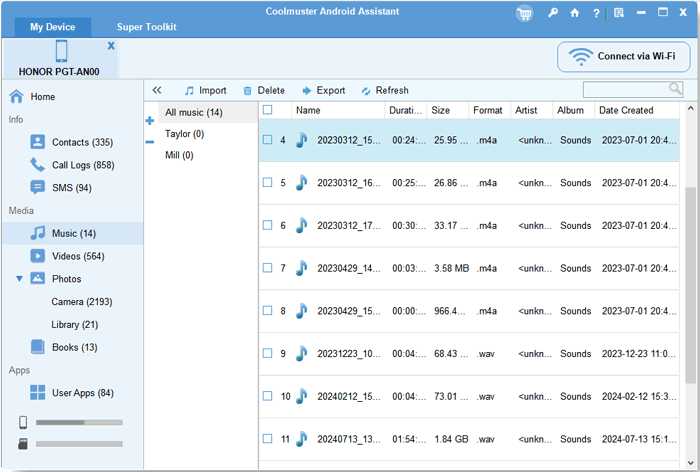Click the search magnifier icon
700x472 pixels.
676,89
